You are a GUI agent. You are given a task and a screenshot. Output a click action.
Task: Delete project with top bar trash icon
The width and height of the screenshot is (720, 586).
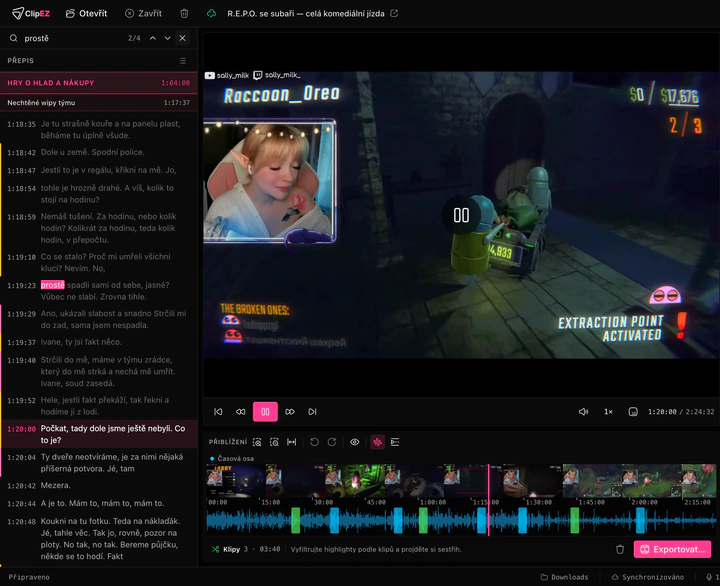pos(184,13)
